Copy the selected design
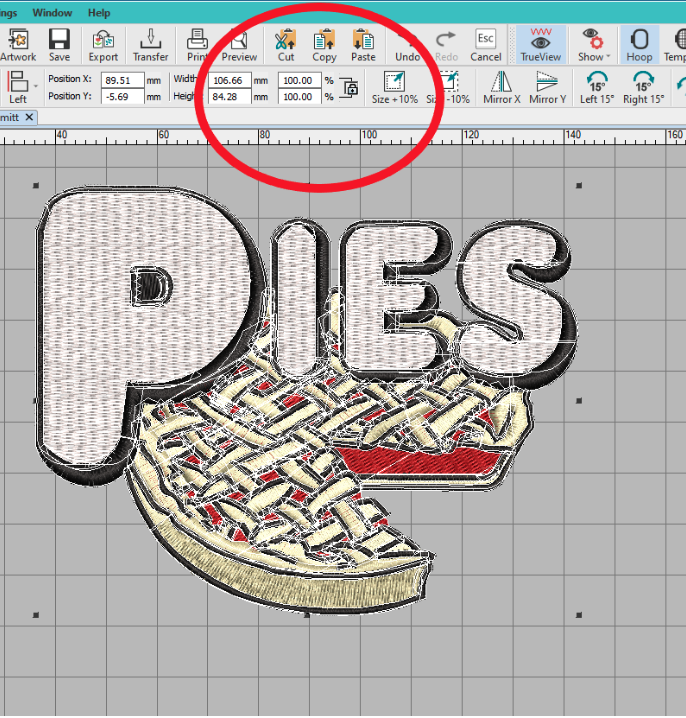The width and height of the screenshot is (686, 718). tap(324, 45)
